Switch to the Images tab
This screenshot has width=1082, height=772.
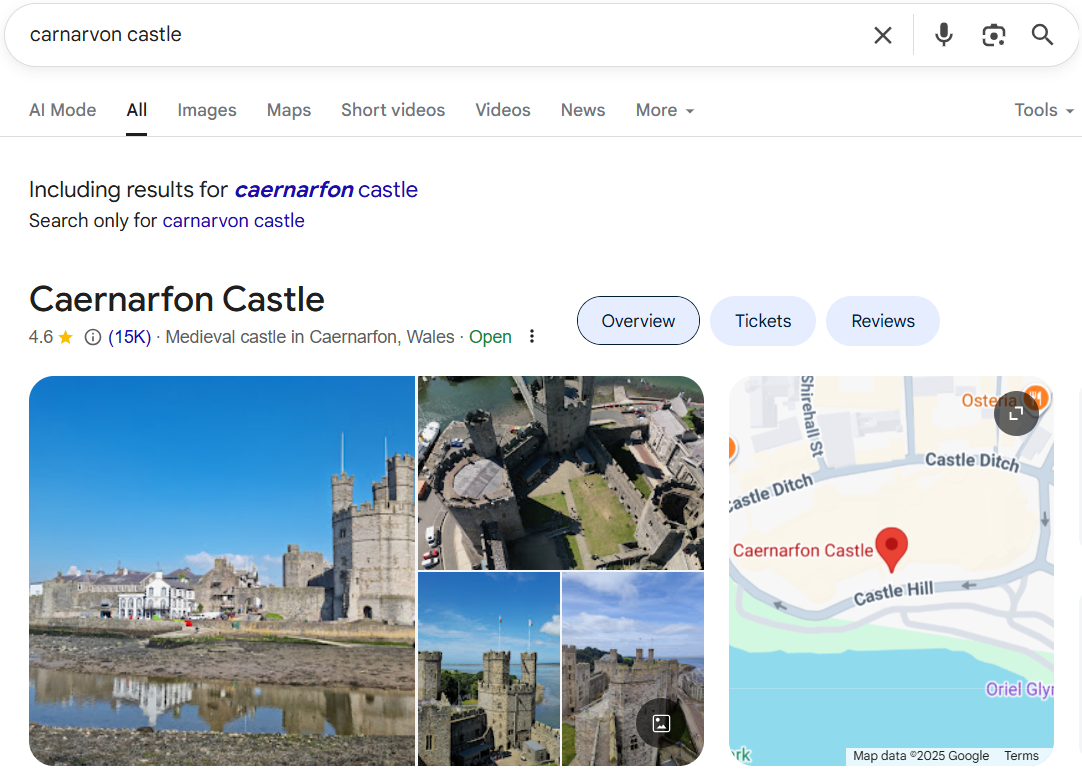tap(207, 110)
